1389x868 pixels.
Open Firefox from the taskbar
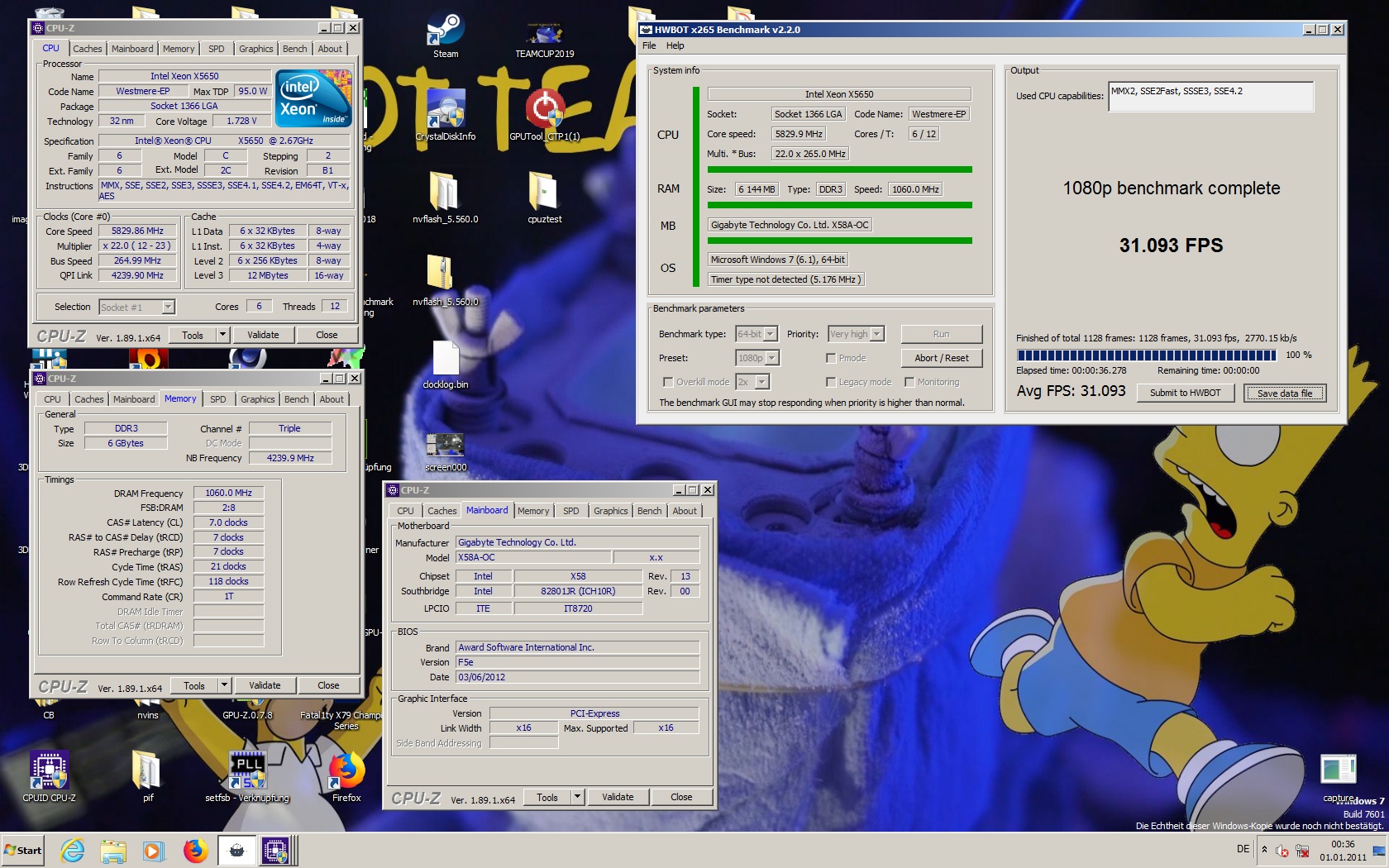[195, 851]
